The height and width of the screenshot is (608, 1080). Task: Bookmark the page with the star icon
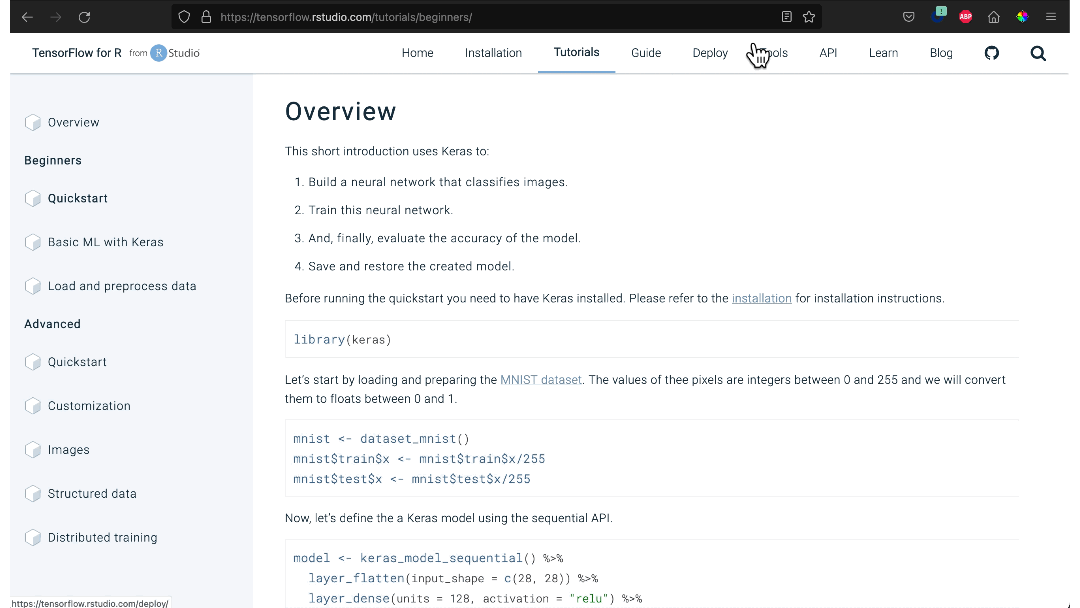coord(809,17)
